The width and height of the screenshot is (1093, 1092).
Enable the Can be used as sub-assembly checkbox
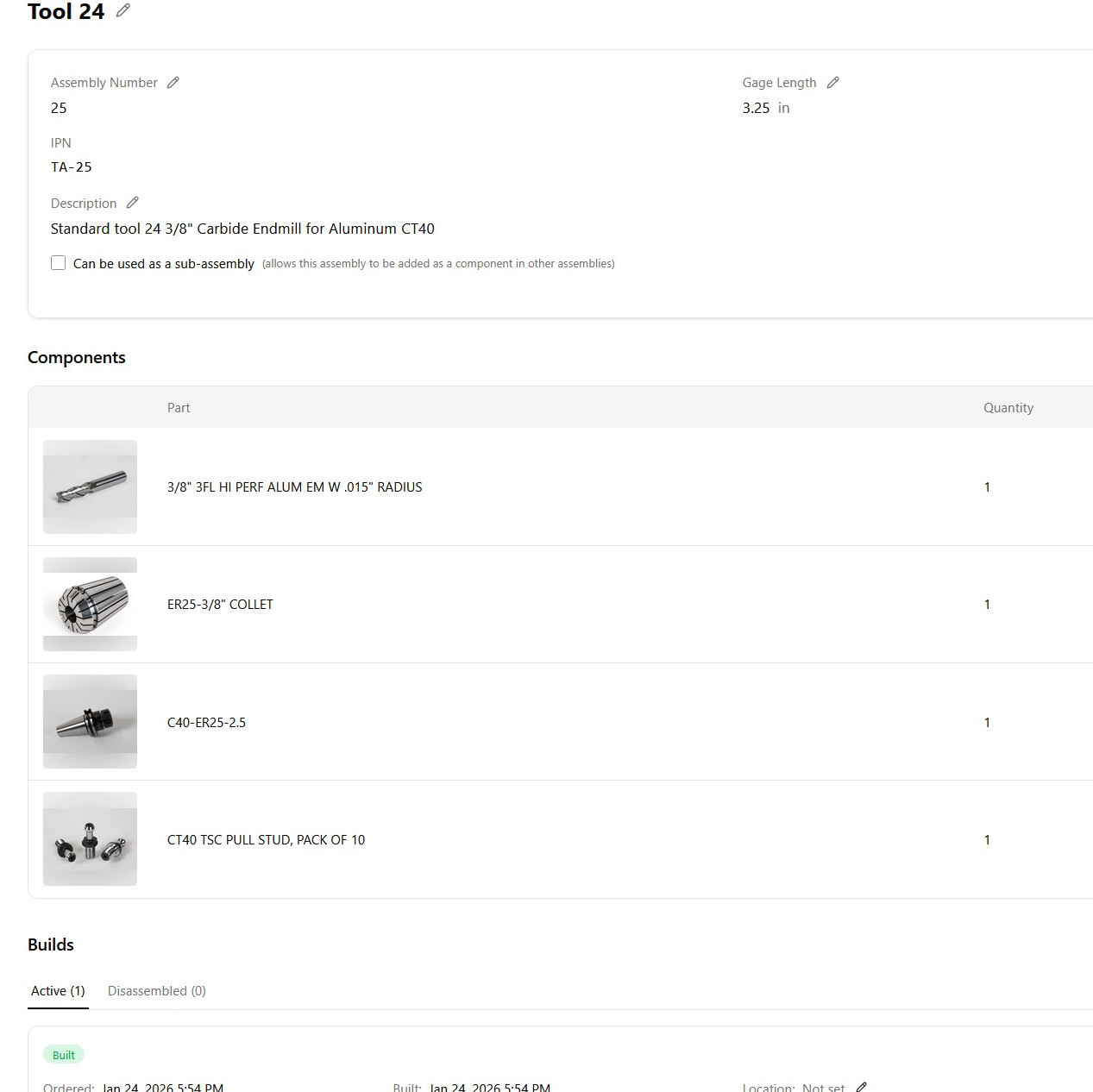(58, 262)
